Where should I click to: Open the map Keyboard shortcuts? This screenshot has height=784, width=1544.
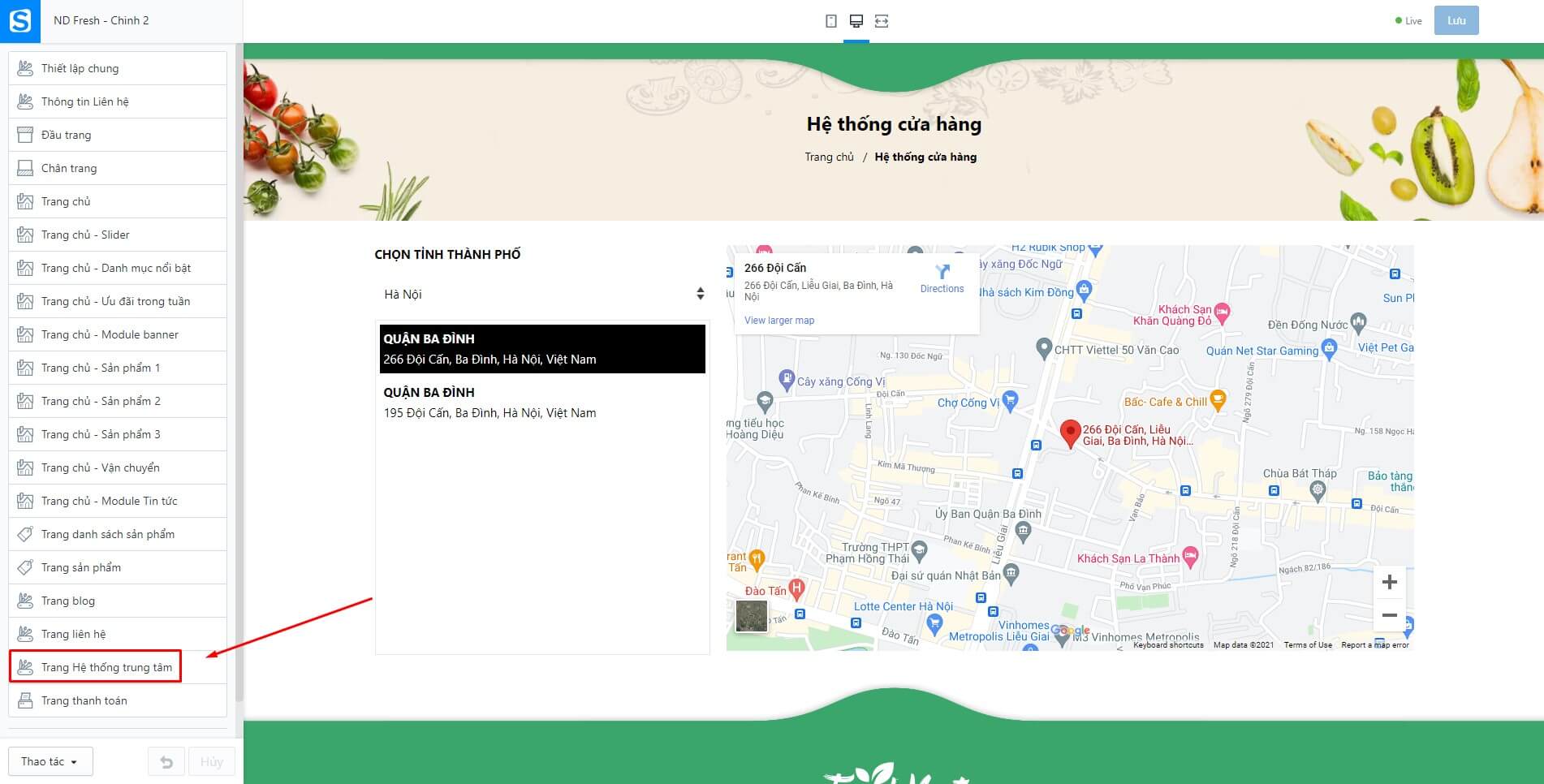[1168, 645]
